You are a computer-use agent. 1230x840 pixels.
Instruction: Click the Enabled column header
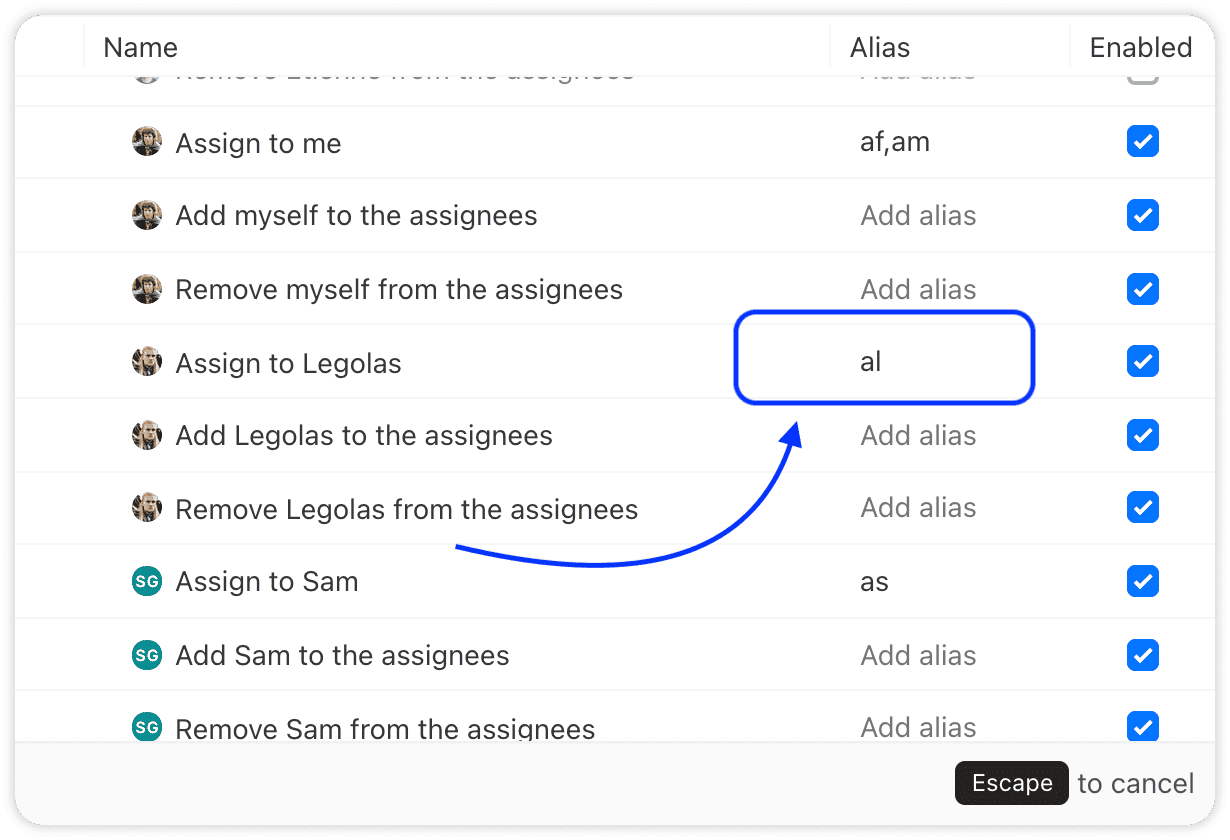pos(1140,47)
